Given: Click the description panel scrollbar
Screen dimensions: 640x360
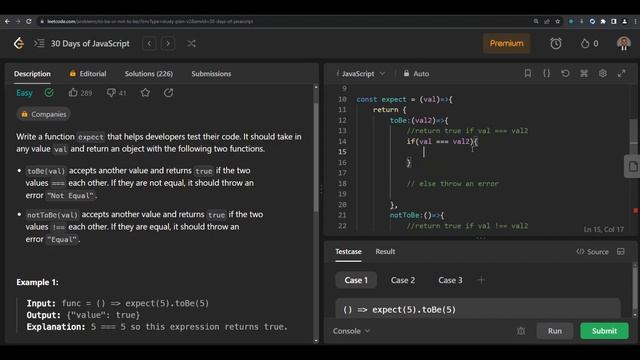Looking at the screenshot, I should coord(316,157).
